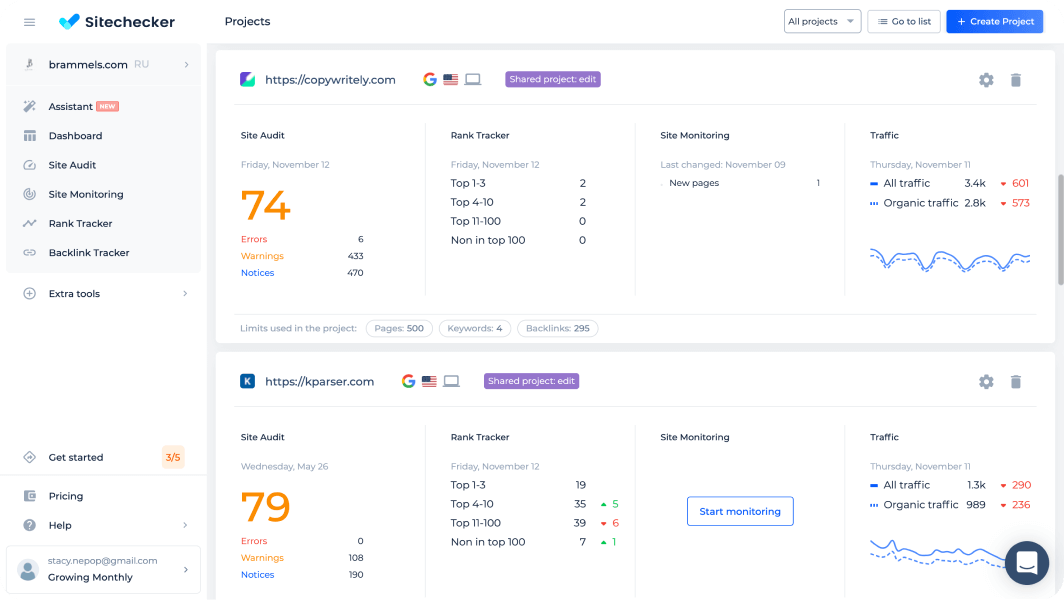Screen dimensions: 1064x600
Task: Click the Pricing wallet icon
Action: pos(29,496)
